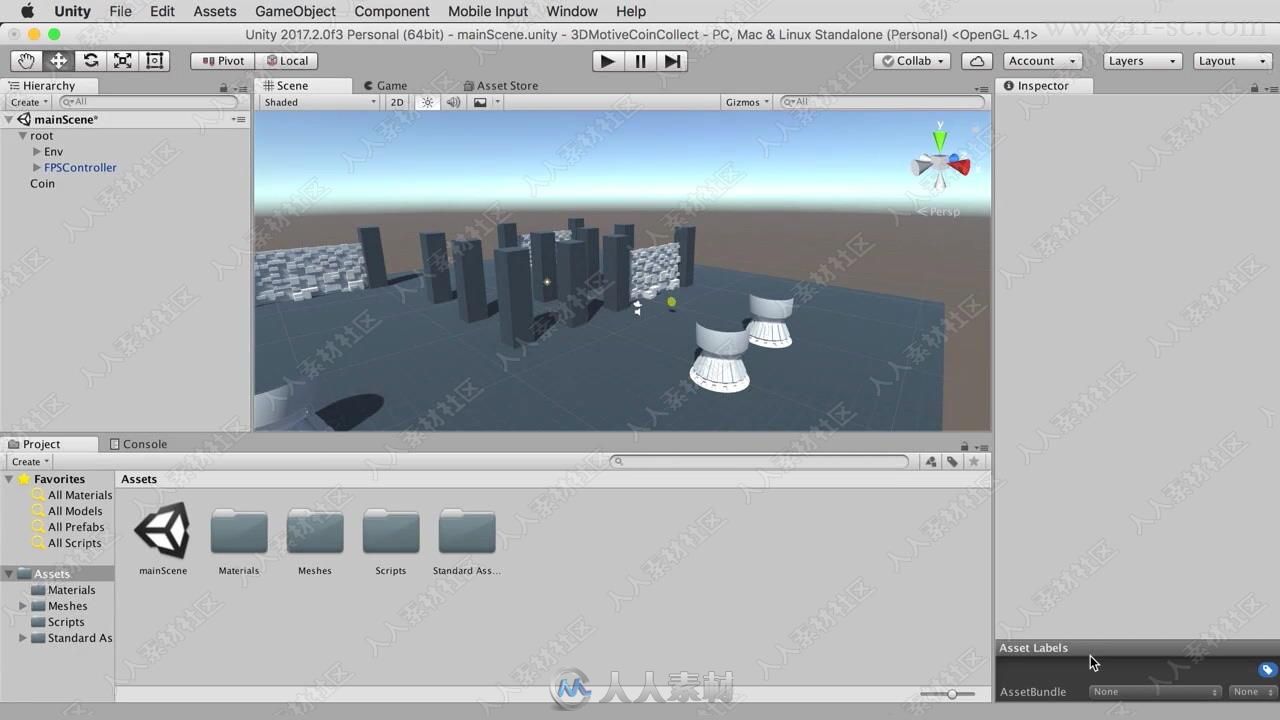Switch to the Asset Store tab
The height and width of the screenshot is (720, 1280).
[502, 86]
